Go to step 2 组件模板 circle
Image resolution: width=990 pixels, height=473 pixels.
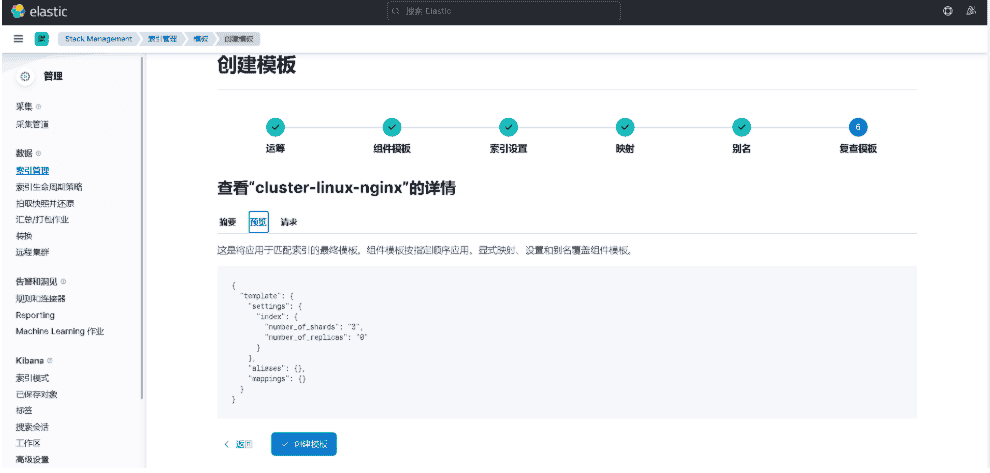tap(391, 128)
